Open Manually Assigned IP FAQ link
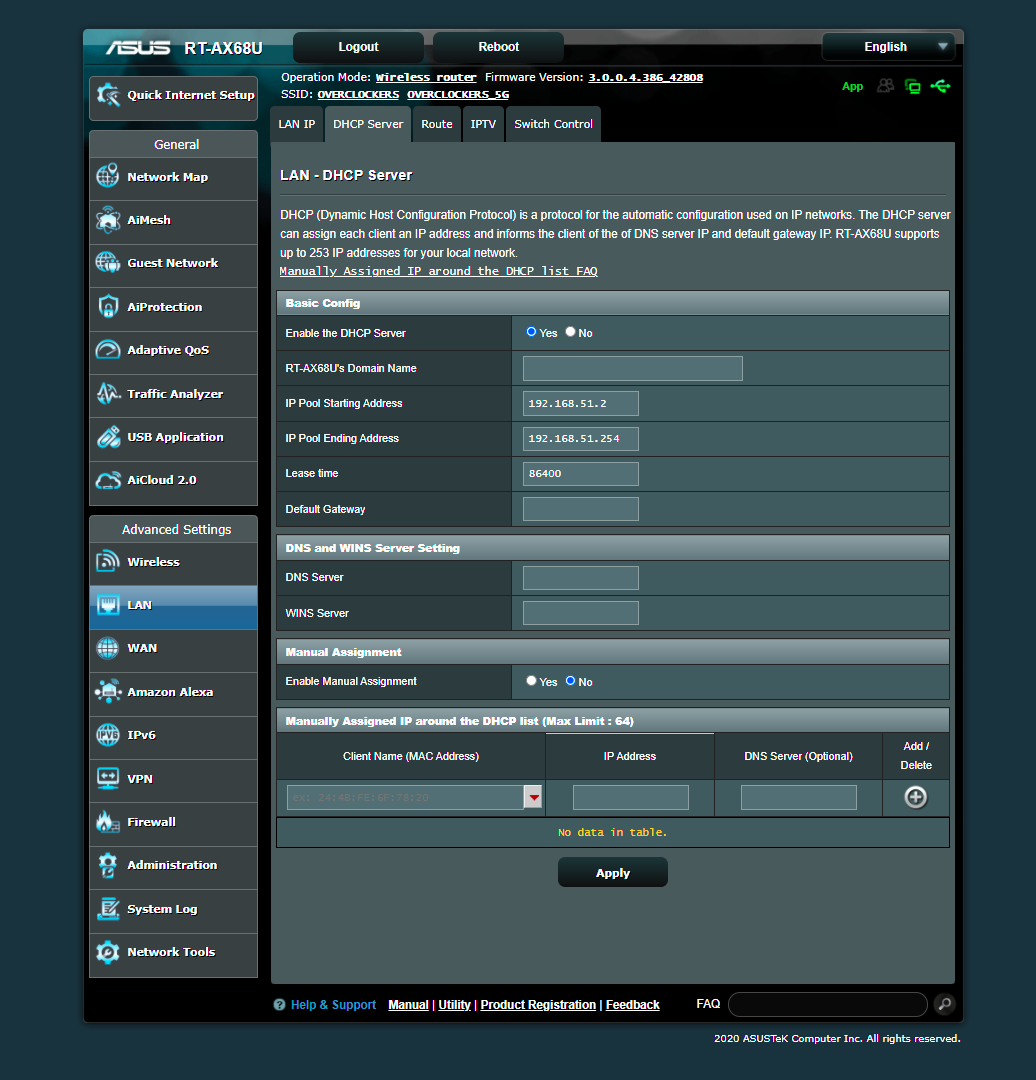 coord(439,271)
